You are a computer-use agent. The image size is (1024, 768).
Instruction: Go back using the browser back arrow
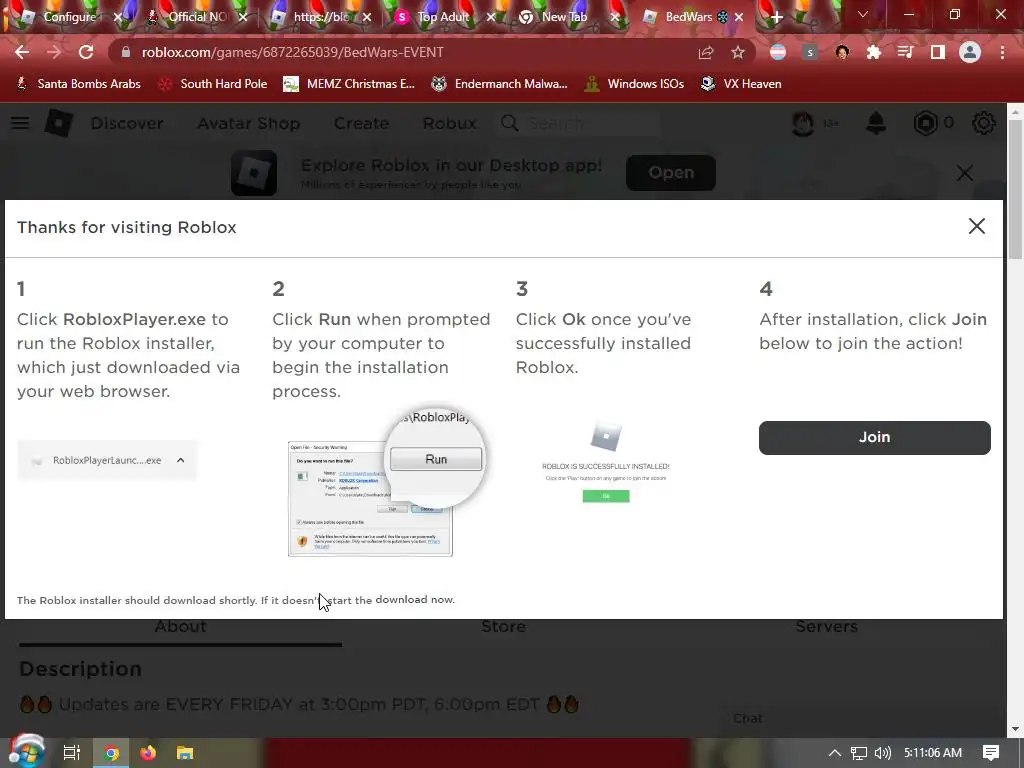22,52
